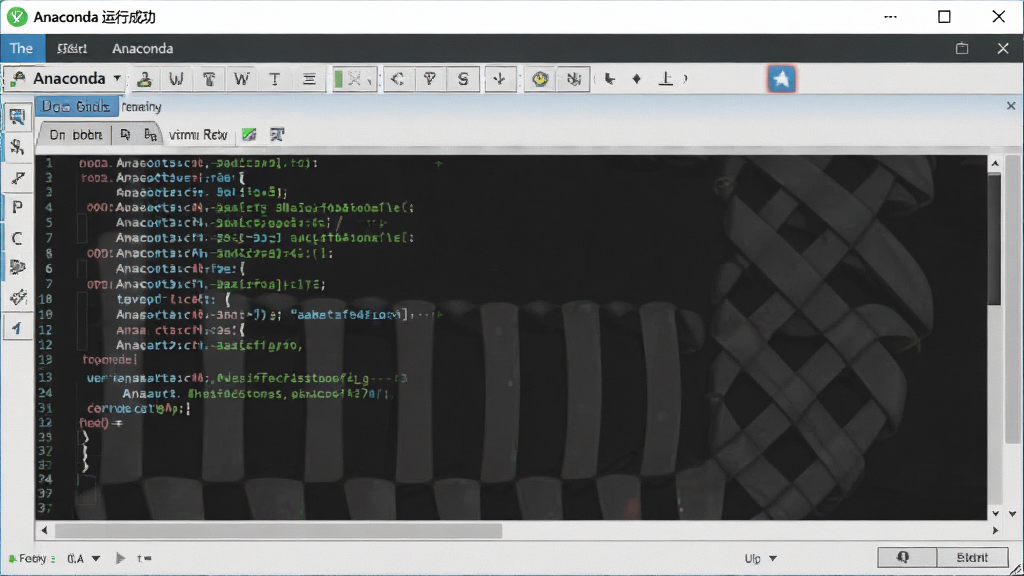Click the sidebar icon below C
This screenshot has width=1024, height=576.
tap(18, 268)
